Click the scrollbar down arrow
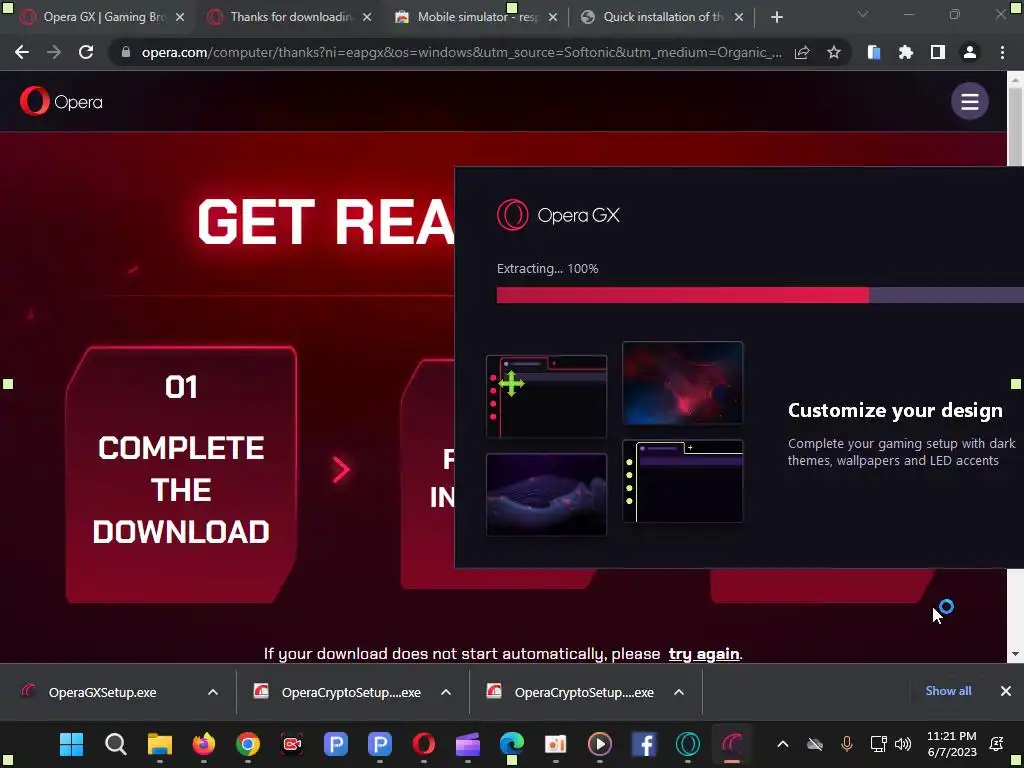Viewport: 1024px width, 768px height. (1015, 654)
